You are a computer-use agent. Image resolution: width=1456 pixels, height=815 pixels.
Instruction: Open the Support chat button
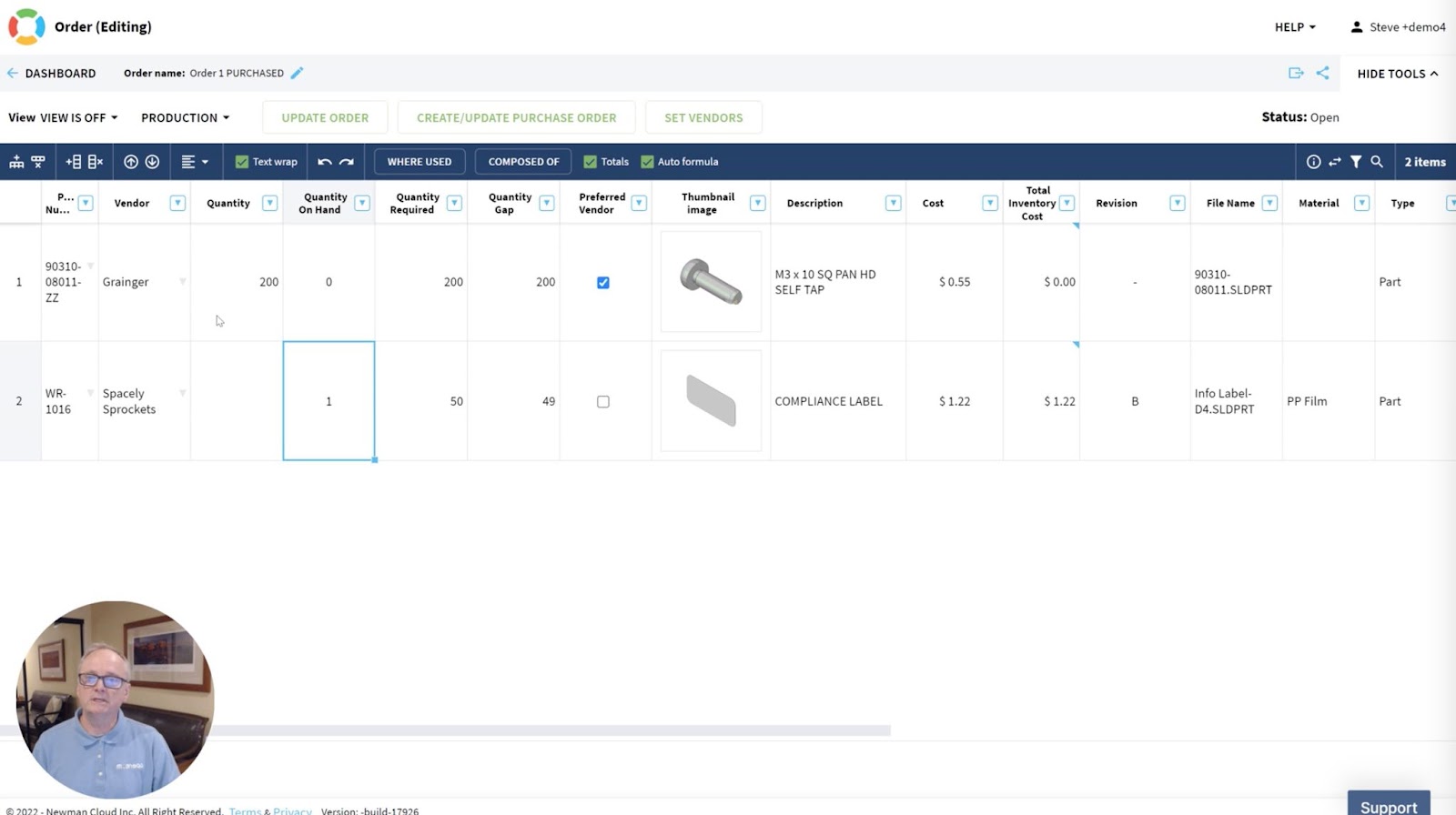tap(1389, 804)
